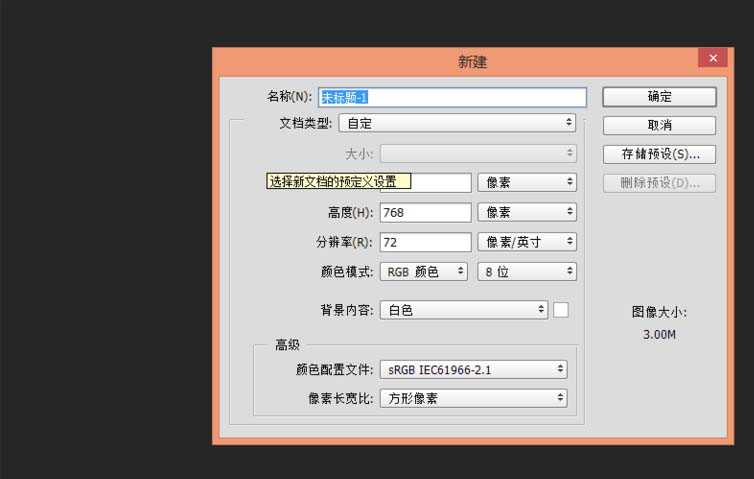Expand the 8 位 bit depth dropdown
The width and height of the screenshot is (754, 479).
click(527, 271)
